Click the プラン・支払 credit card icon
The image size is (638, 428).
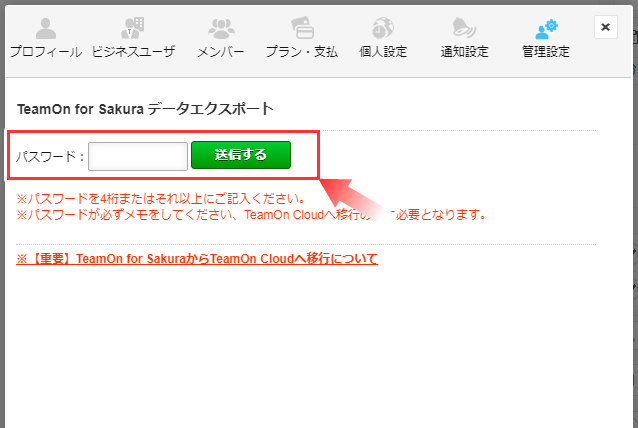(x=302, y=28)
